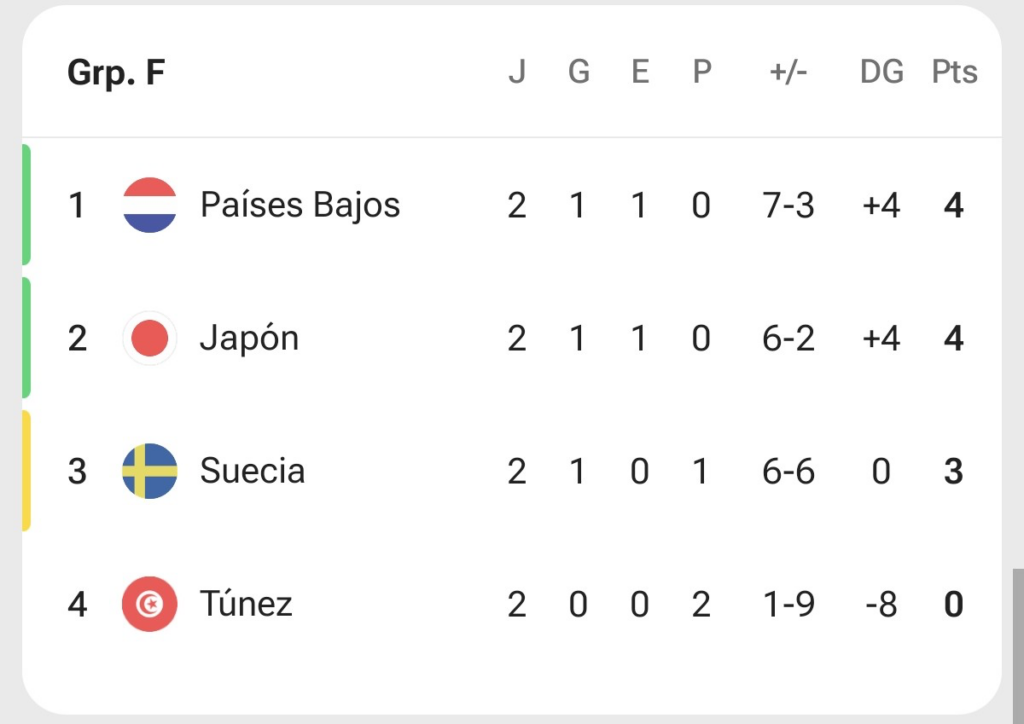Click the G column header
Screen dimensions: 1024x724
(579, 72)
